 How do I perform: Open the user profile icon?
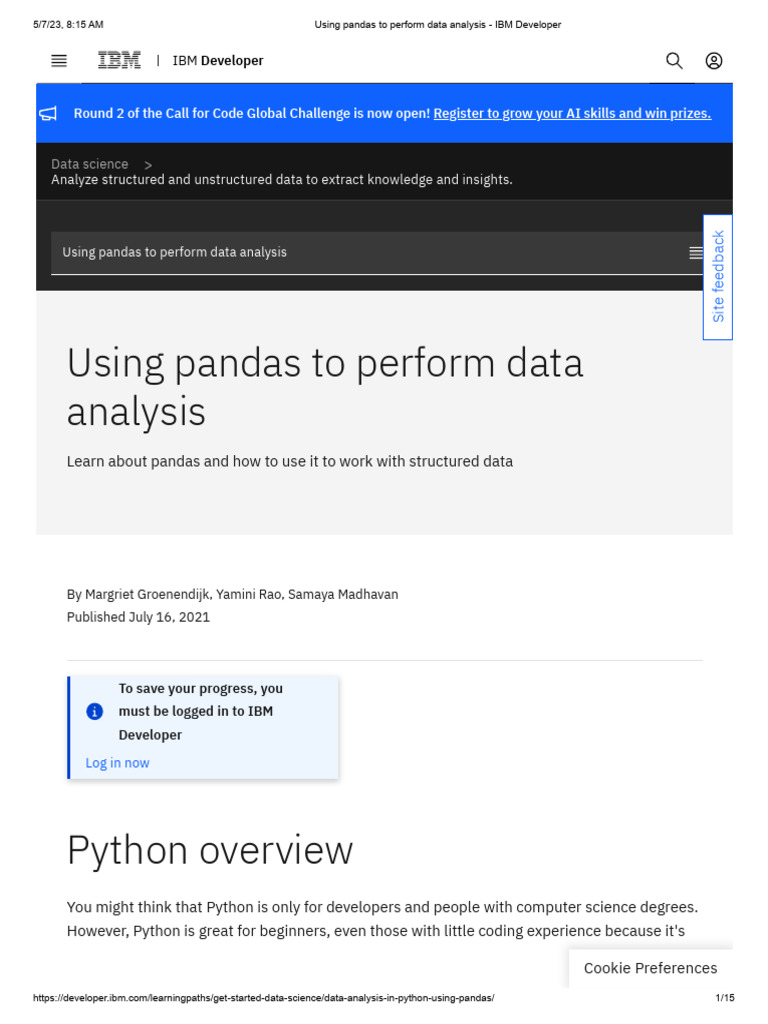click(714, 61)
